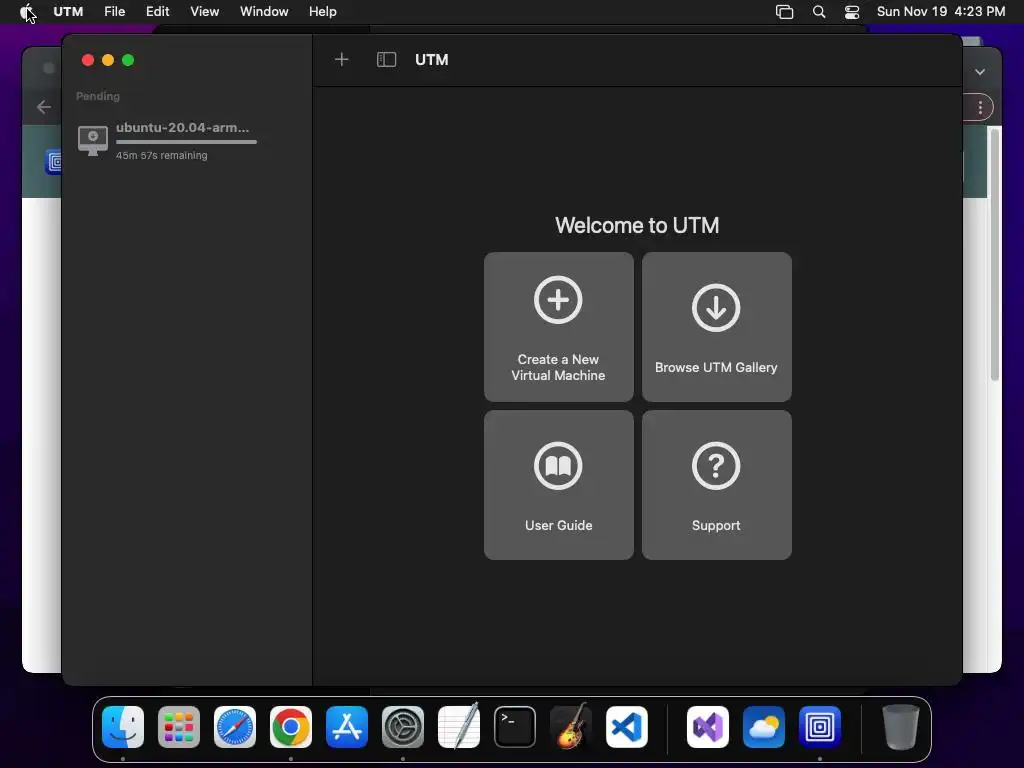Open Visual Studio from the Dock

point(708,727)
